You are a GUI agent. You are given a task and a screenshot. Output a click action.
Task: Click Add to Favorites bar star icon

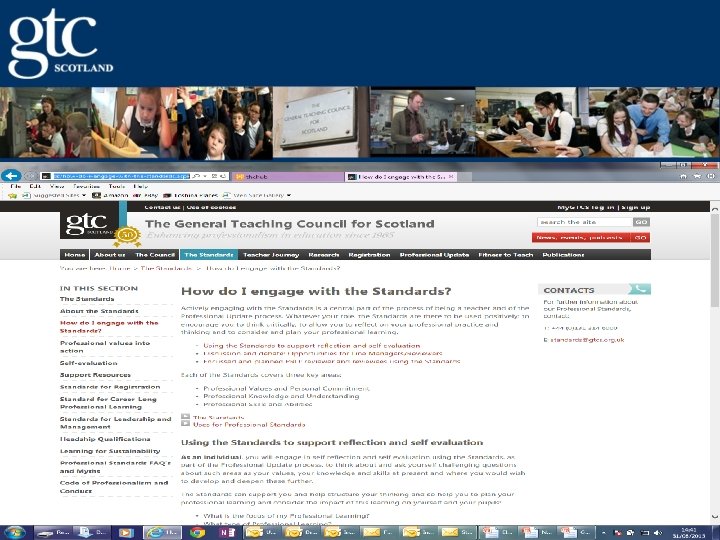[12, 196]
